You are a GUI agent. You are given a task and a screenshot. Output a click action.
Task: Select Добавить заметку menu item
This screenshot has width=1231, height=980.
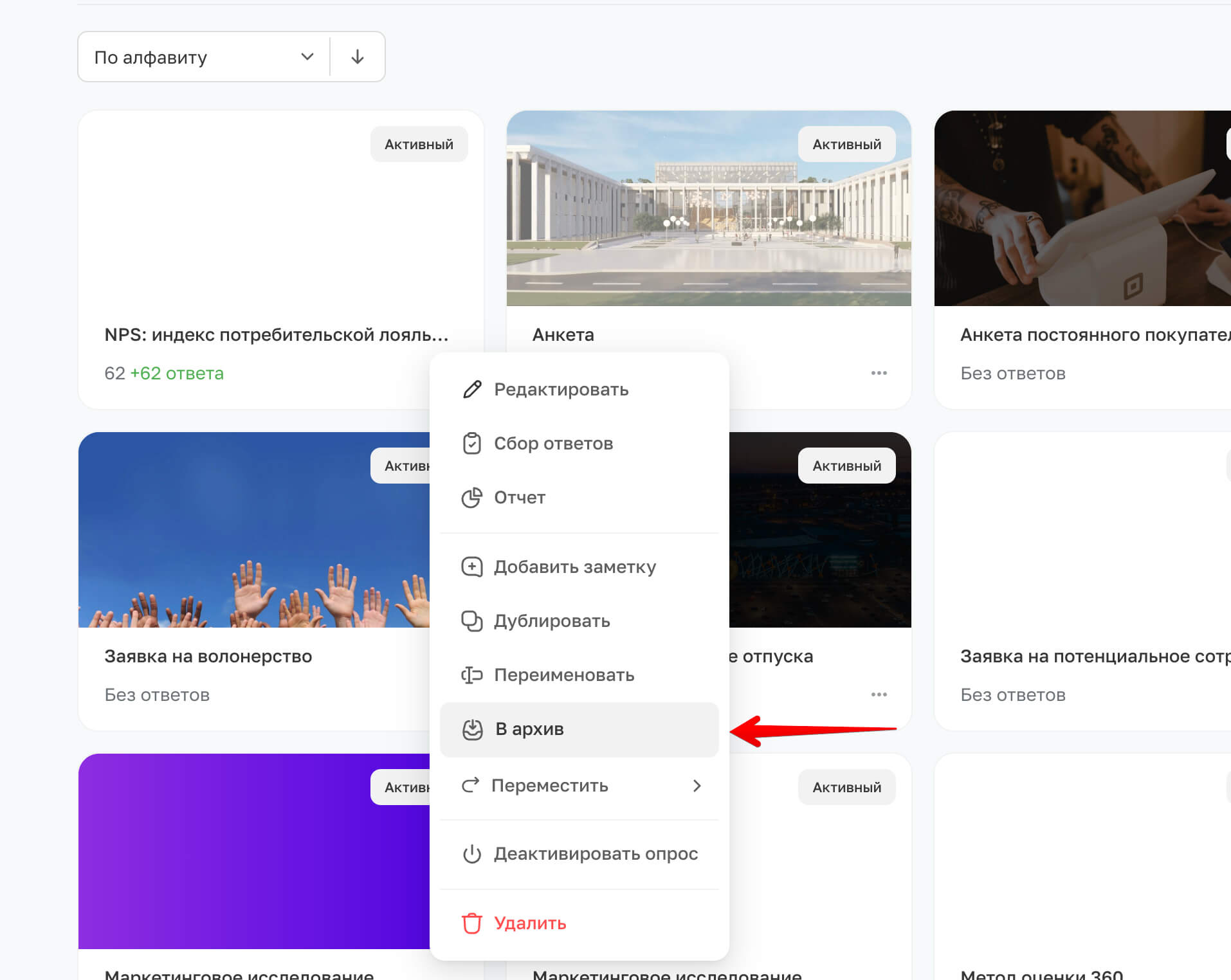(579, 567)
